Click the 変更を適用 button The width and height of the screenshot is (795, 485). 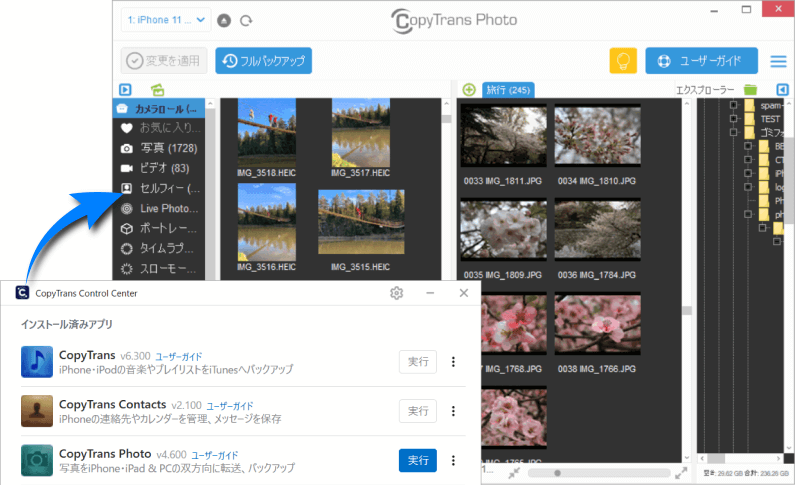(x=164, y=61)
